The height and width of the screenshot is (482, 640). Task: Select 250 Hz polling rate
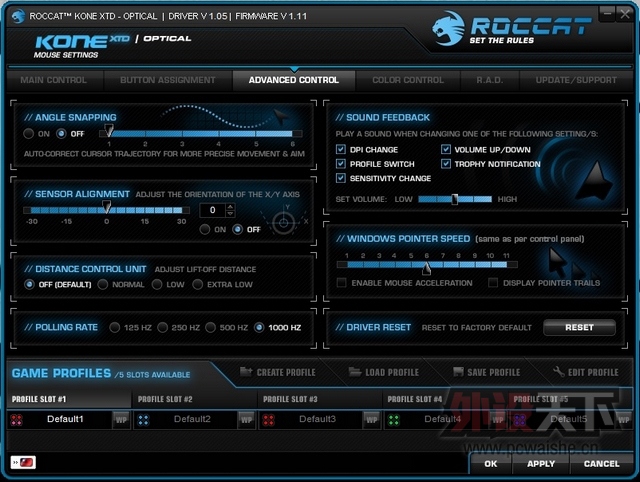pos(162,327)
